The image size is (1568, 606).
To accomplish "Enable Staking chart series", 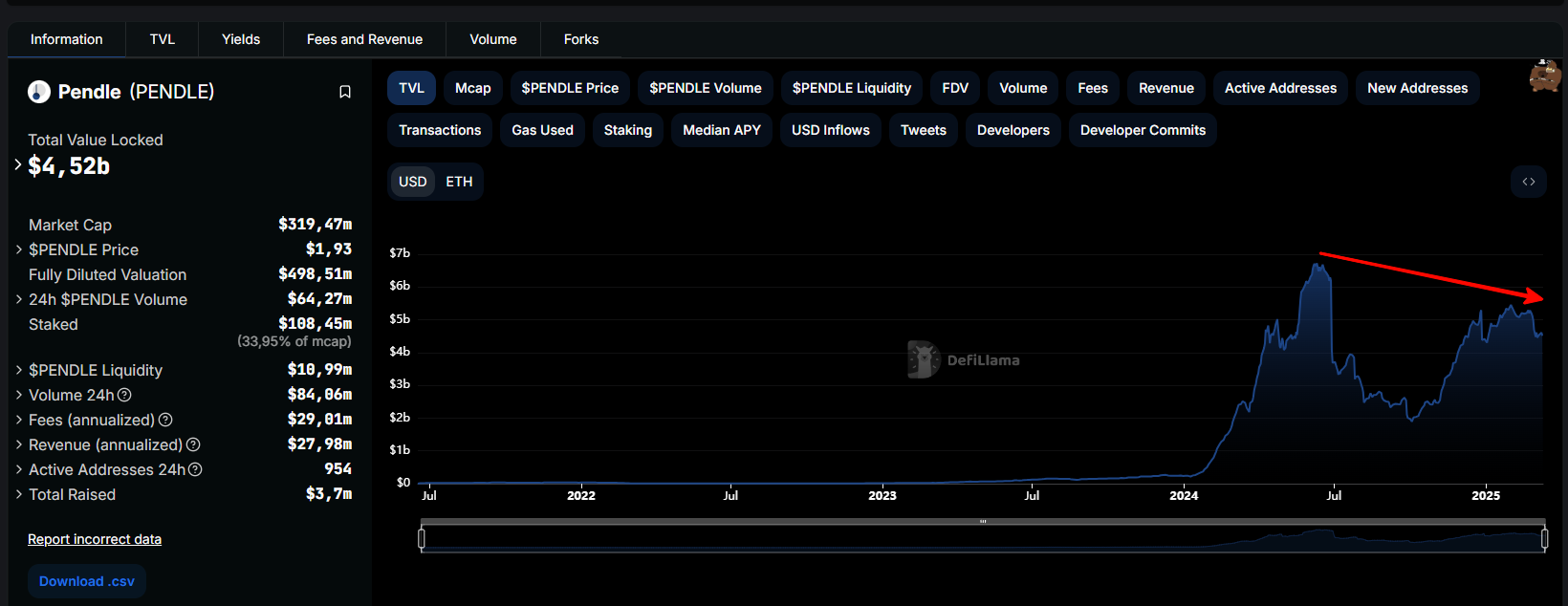I will (628, 130).
